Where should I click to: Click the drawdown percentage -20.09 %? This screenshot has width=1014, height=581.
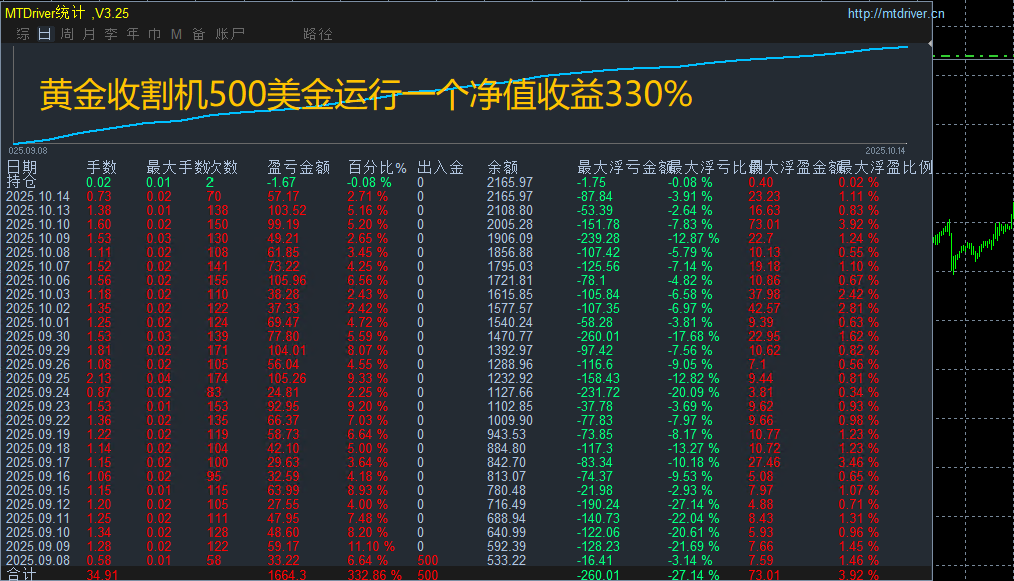693,392
